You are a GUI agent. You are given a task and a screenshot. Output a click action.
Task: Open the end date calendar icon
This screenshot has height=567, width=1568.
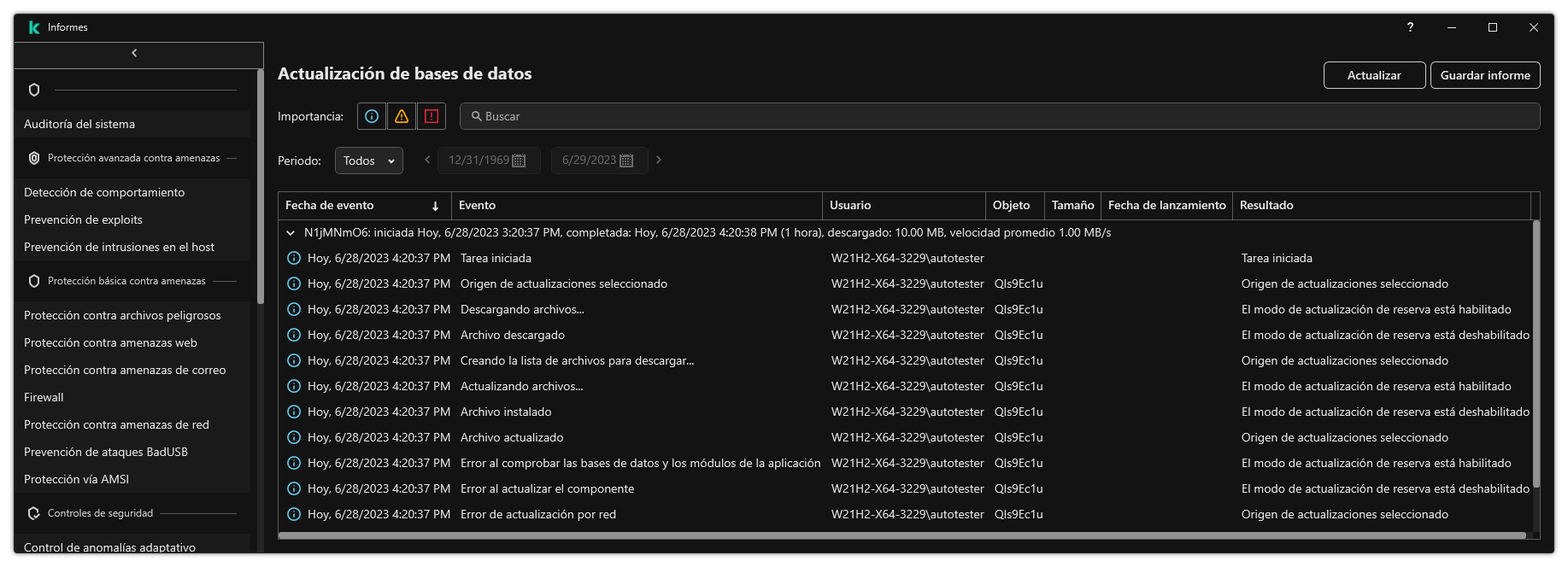626,161
